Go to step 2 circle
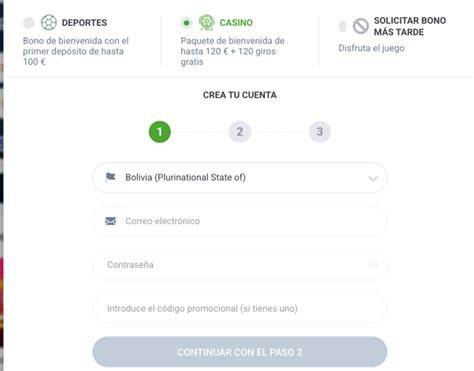 click(240, 132)
